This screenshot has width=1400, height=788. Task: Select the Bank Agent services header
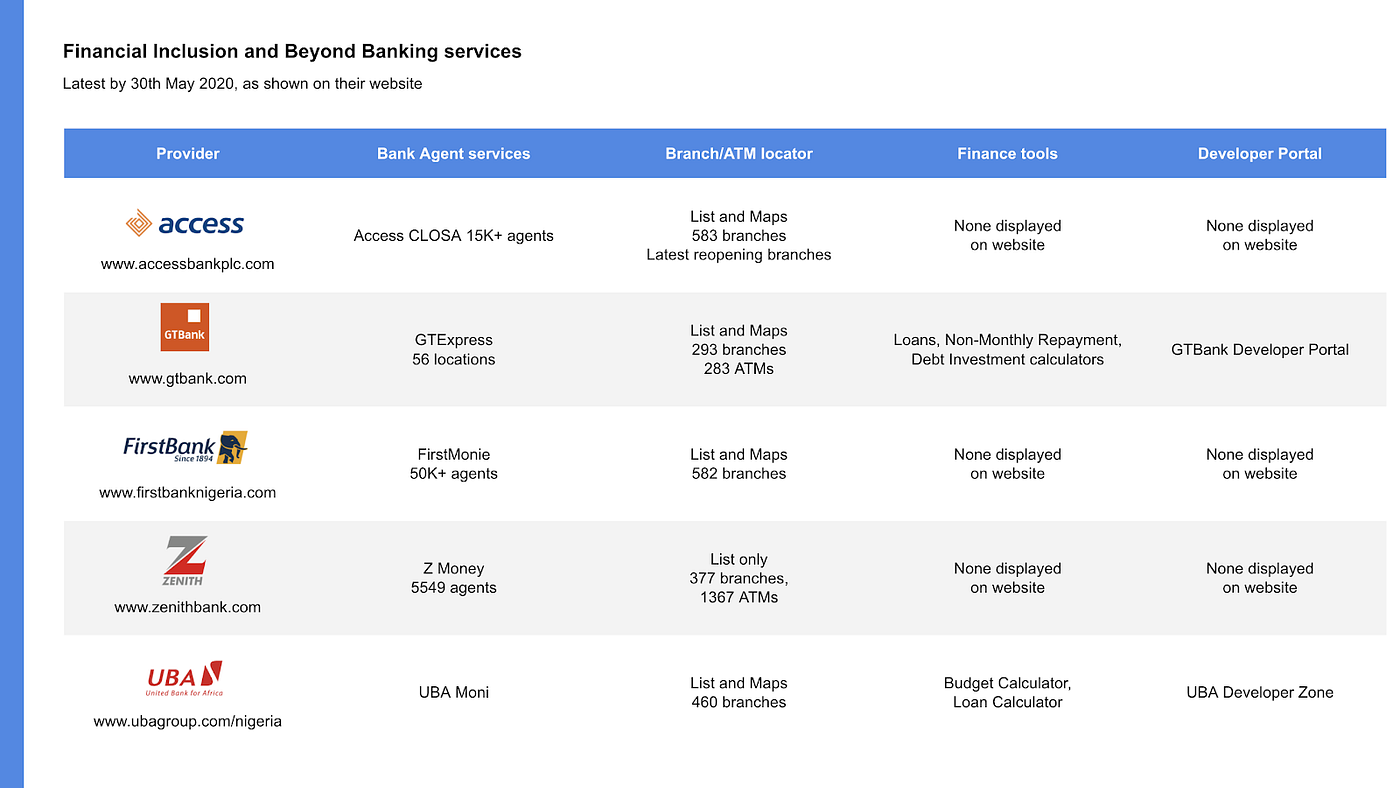tap(454, 154)
